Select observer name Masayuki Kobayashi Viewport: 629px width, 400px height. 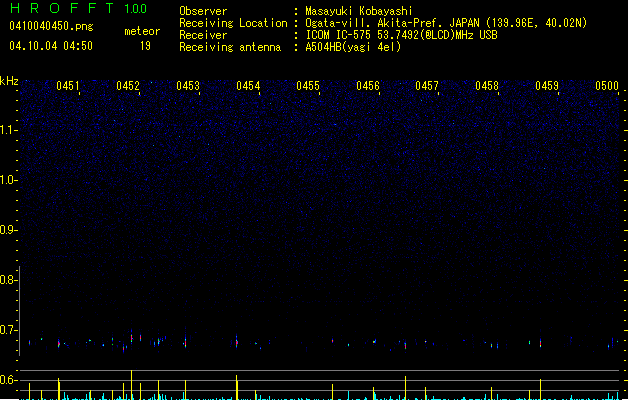pyautogui.click(x=359, y=11)
